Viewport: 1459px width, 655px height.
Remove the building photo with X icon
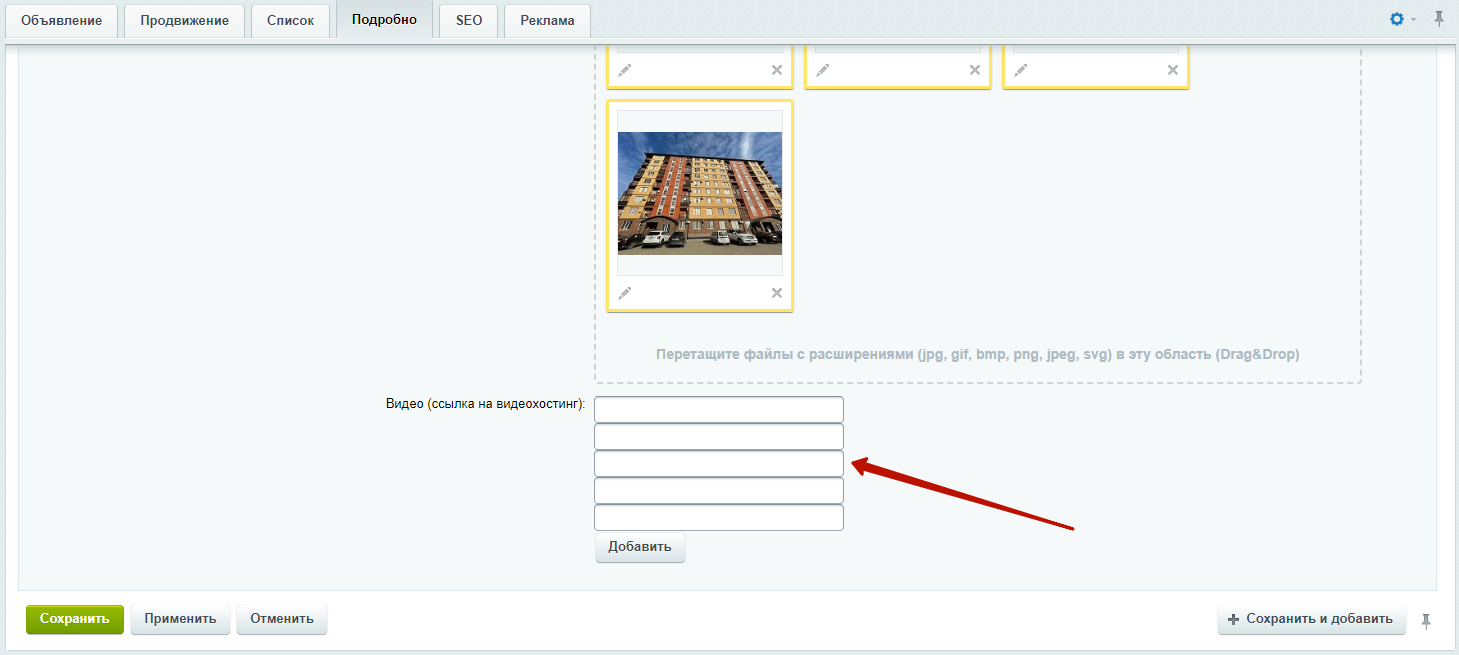coord(776,293)
